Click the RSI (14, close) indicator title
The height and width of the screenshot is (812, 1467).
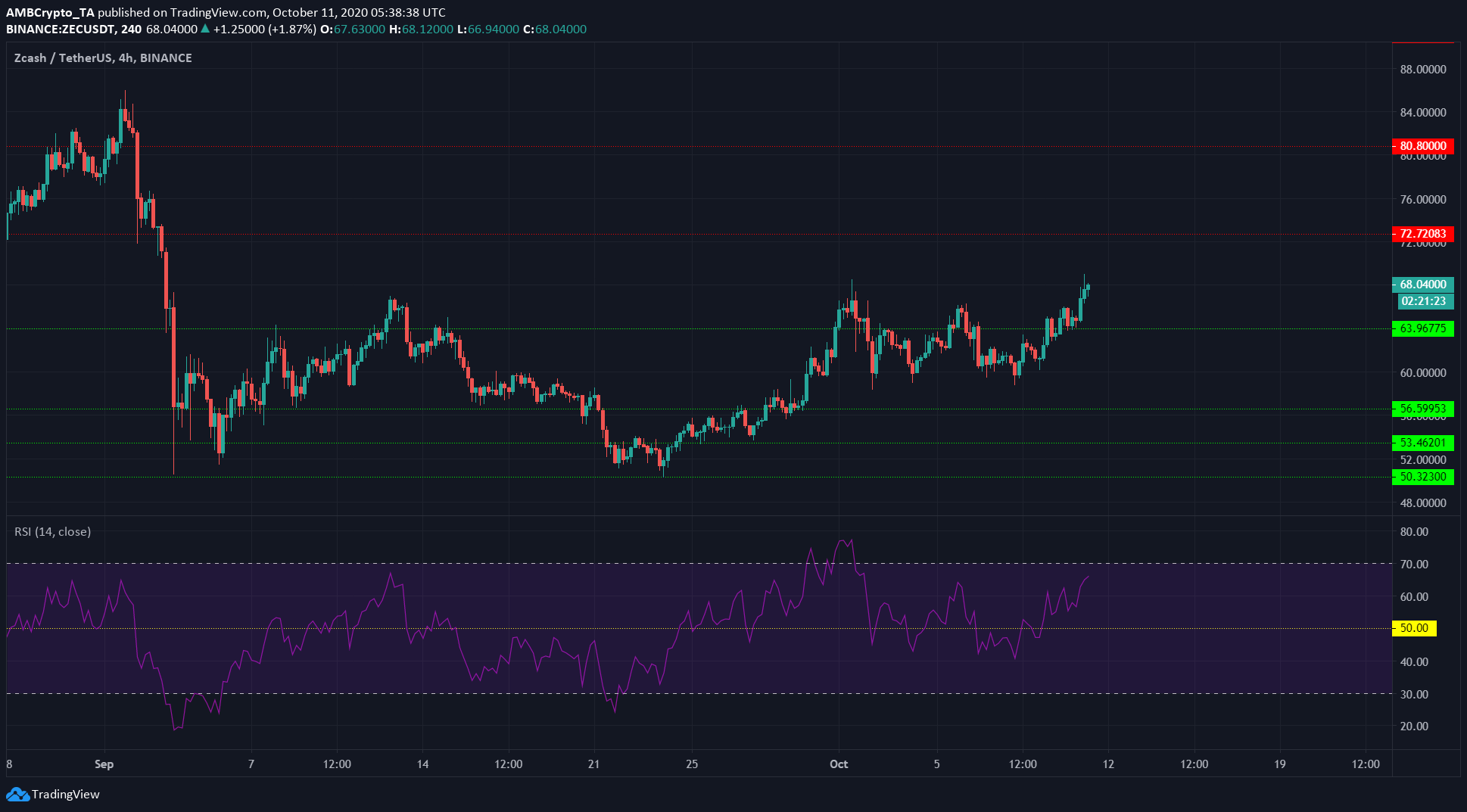[52, 532]
